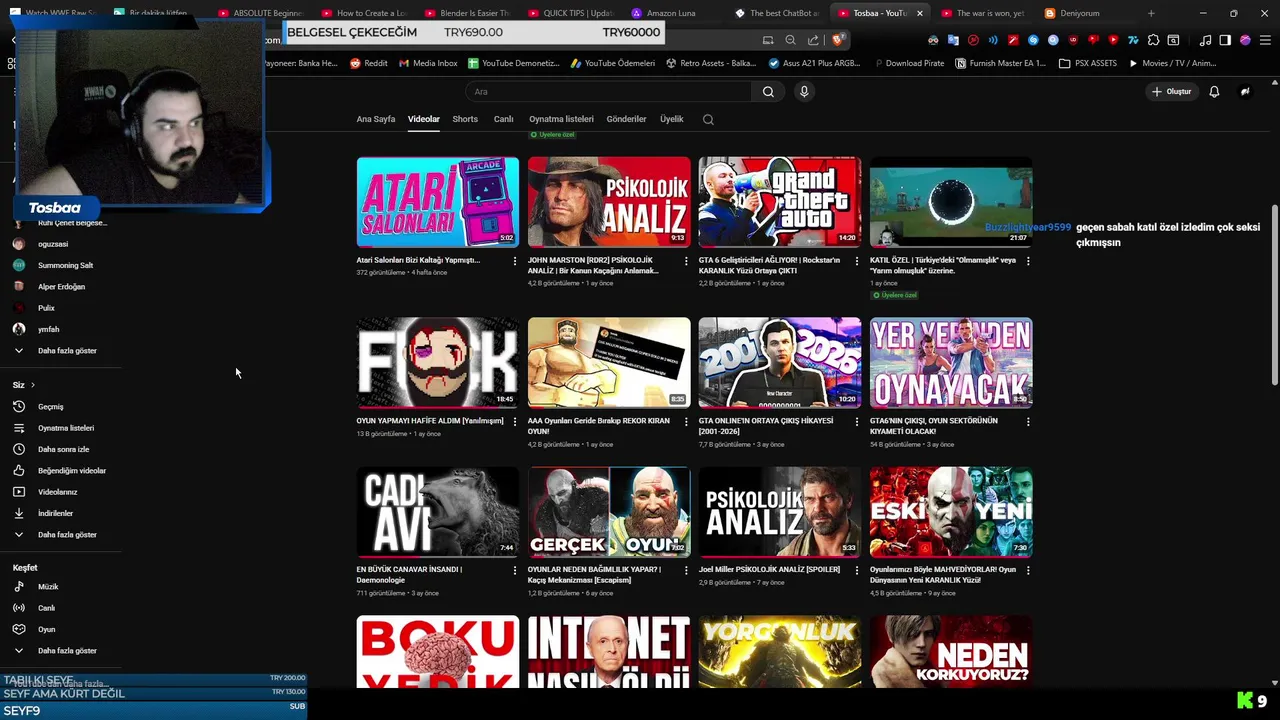Image resolution: width=1280 pixels, height=720 pixels.
Task: Open new browser tab plus button
Action: pos(1151,13)
